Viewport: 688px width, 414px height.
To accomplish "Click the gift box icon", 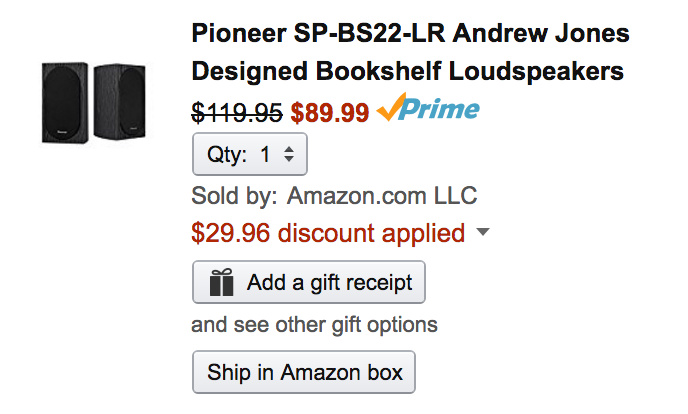I will (x=221, y=283).
